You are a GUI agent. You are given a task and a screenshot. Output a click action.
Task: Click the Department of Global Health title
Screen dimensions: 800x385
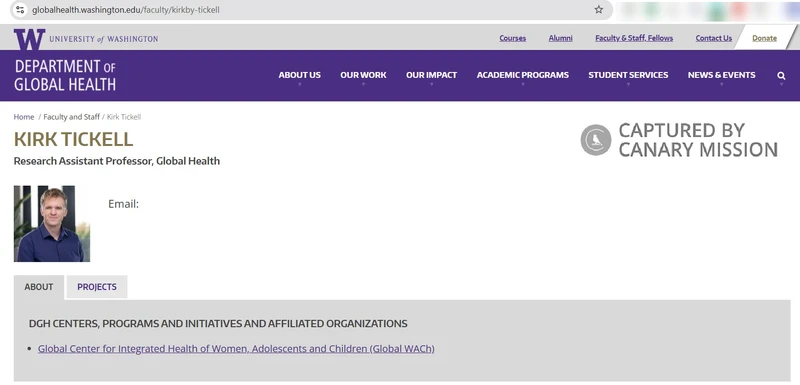[65, 75]
